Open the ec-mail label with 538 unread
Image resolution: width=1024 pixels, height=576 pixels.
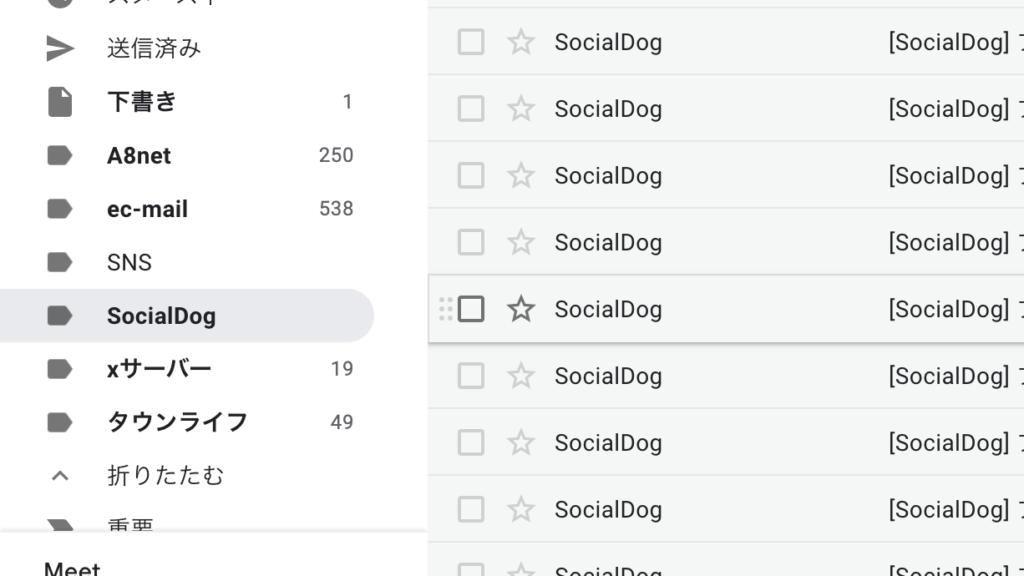point(187,209)
